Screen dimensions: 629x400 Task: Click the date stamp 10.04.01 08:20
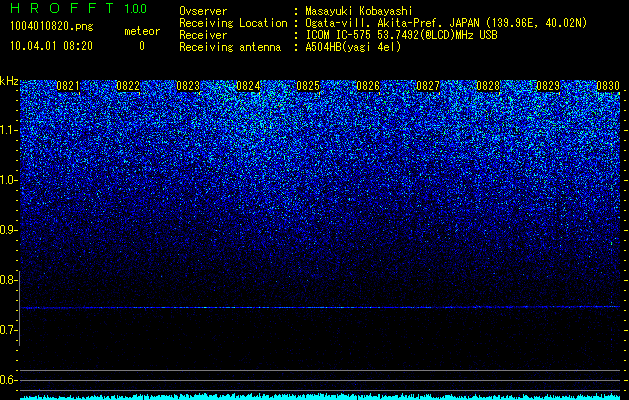[51, 46]
